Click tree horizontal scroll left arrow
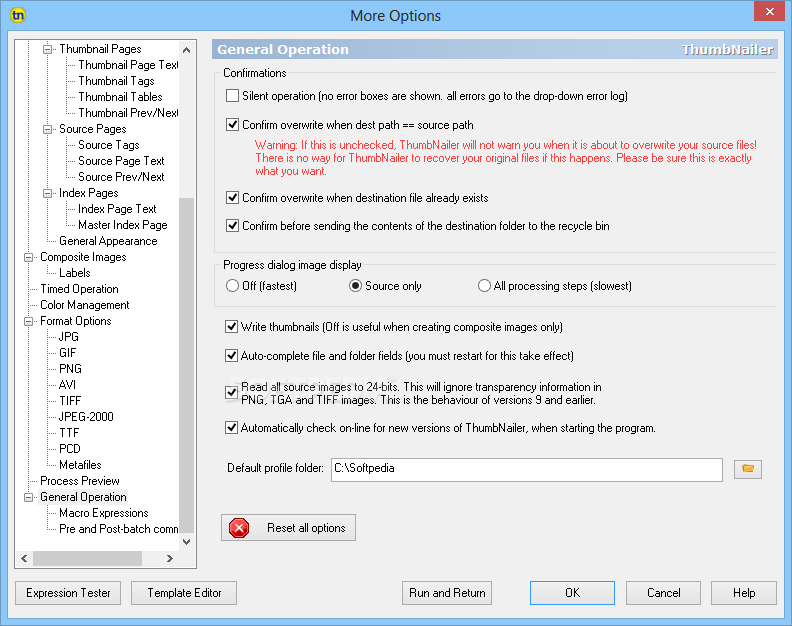Image resolution: width=792 pixels, height=626 pixels. [x=24, y=559]
